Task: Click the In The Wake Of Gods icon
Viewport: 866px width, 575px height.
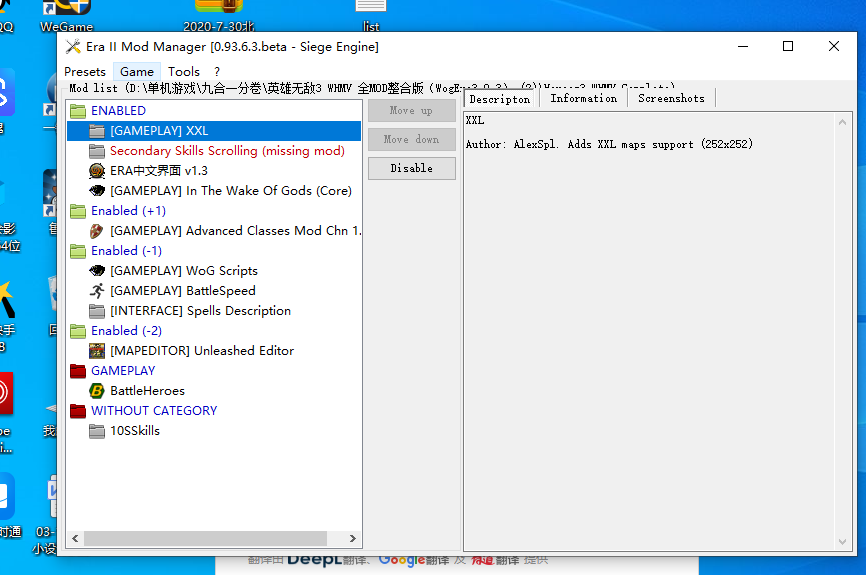Action: pos(97,191)
